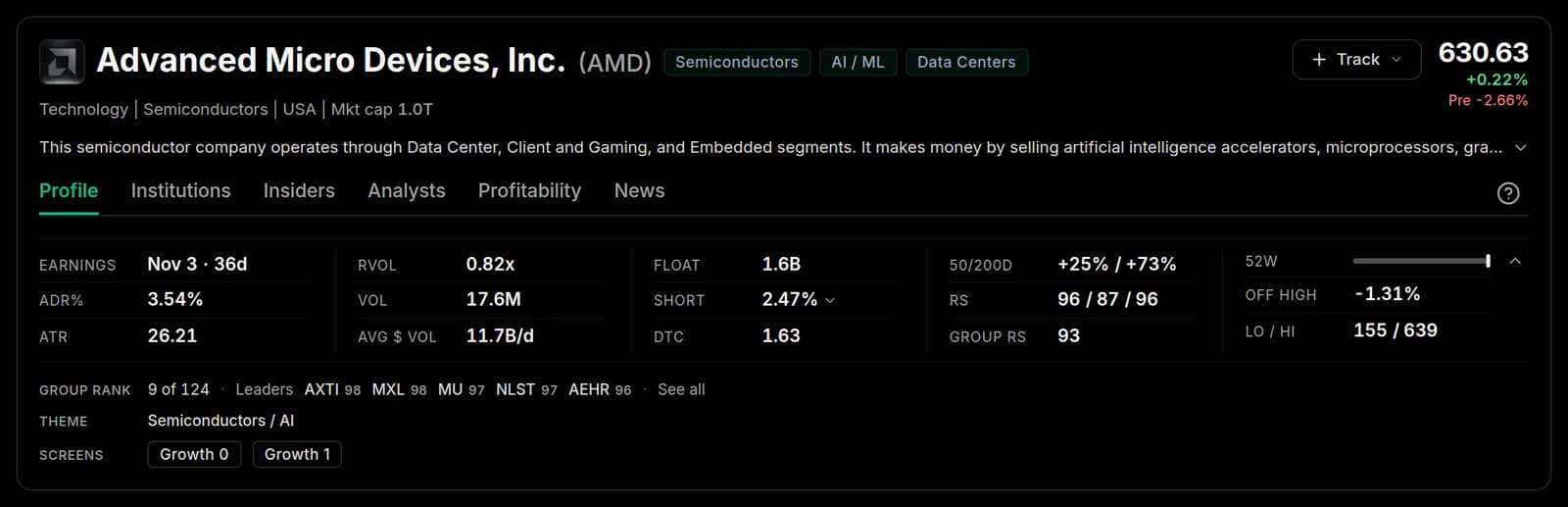The image size is (1568, 507).
Task: Click the Pre -2.66% premarket change
Action: [x=1488, y=100]
